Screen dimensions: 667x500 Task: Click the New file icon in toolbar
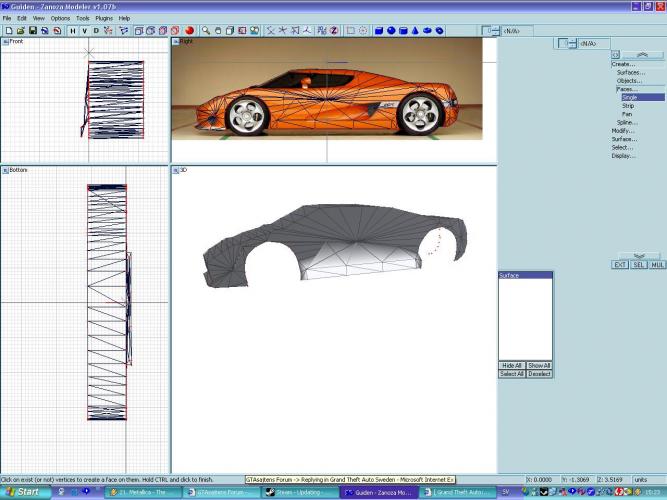[8, 31]
